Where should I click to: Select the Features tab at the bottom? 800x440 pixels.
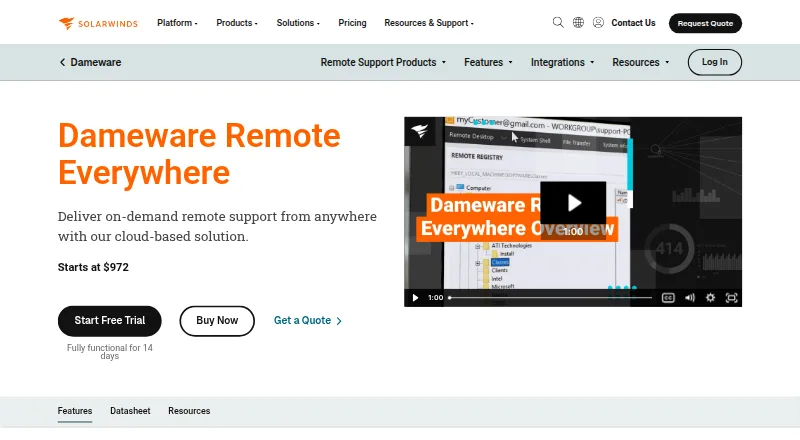[x=74, y=411]
